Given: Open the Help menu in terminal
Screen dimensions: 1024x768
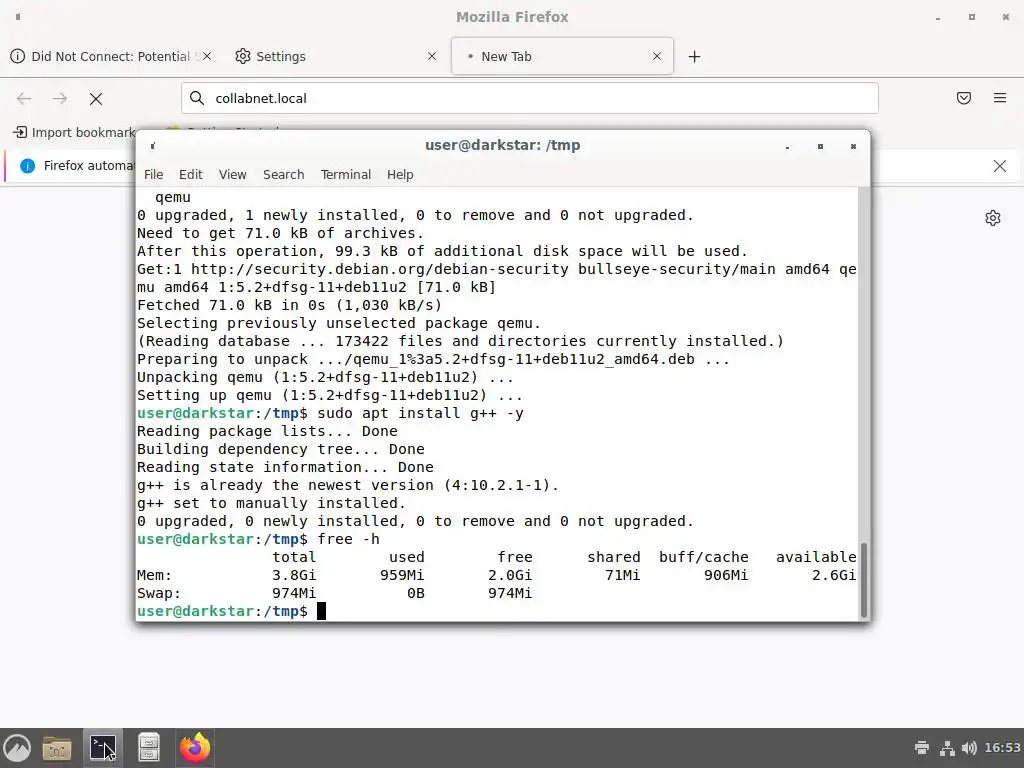Looking at the screenshot, I should click(x=400, y=174).
